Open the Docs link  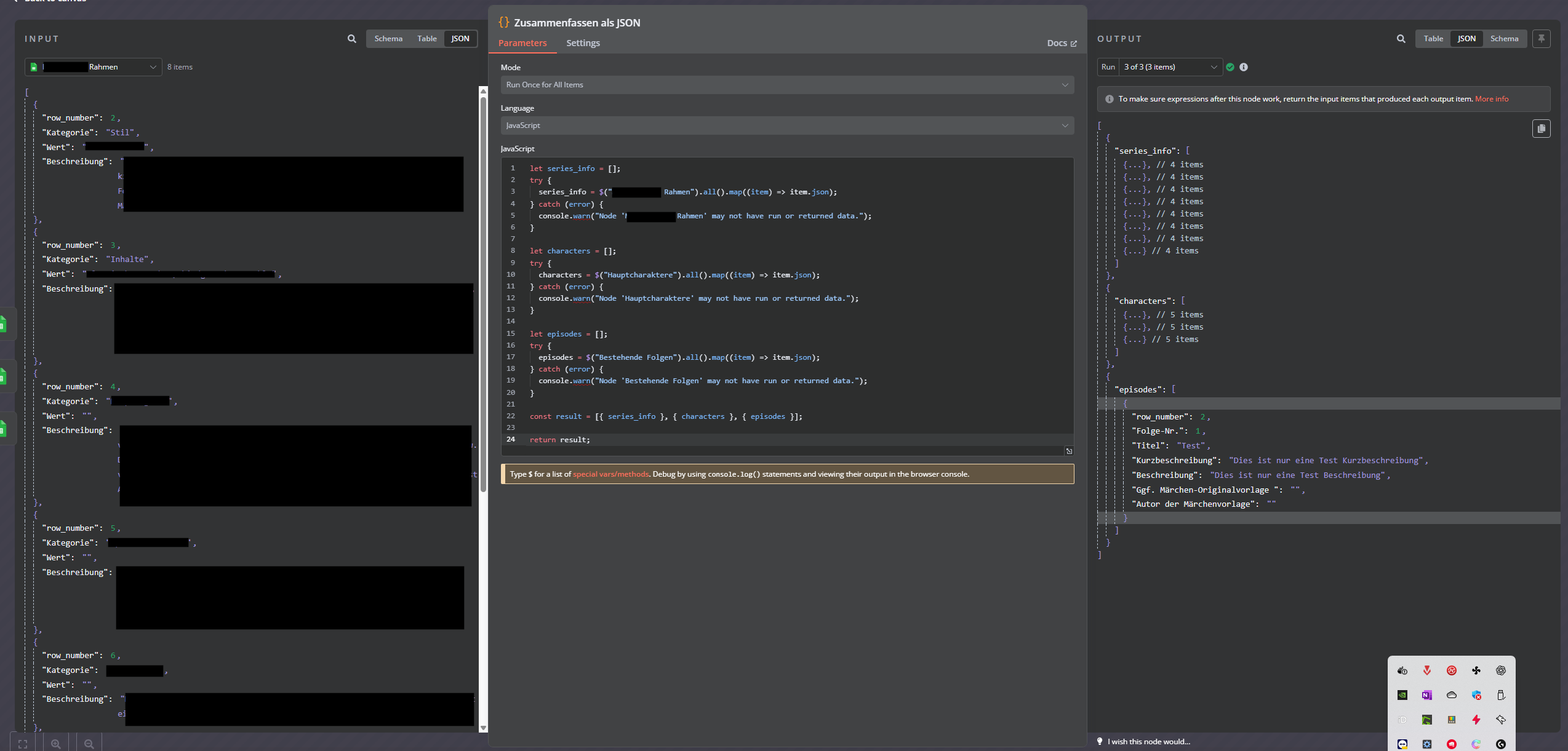pyautogui.click(x=1062, y=43)
